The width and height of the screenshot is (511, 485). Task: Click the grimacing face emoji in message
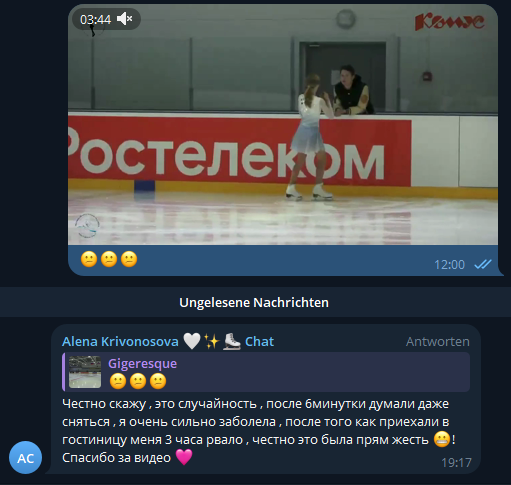point(442,439)
